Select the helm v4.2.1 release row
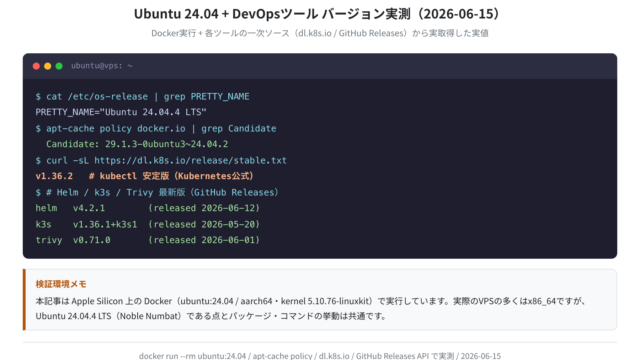Viewport: 640px width, 360px height. pos(147,208)
